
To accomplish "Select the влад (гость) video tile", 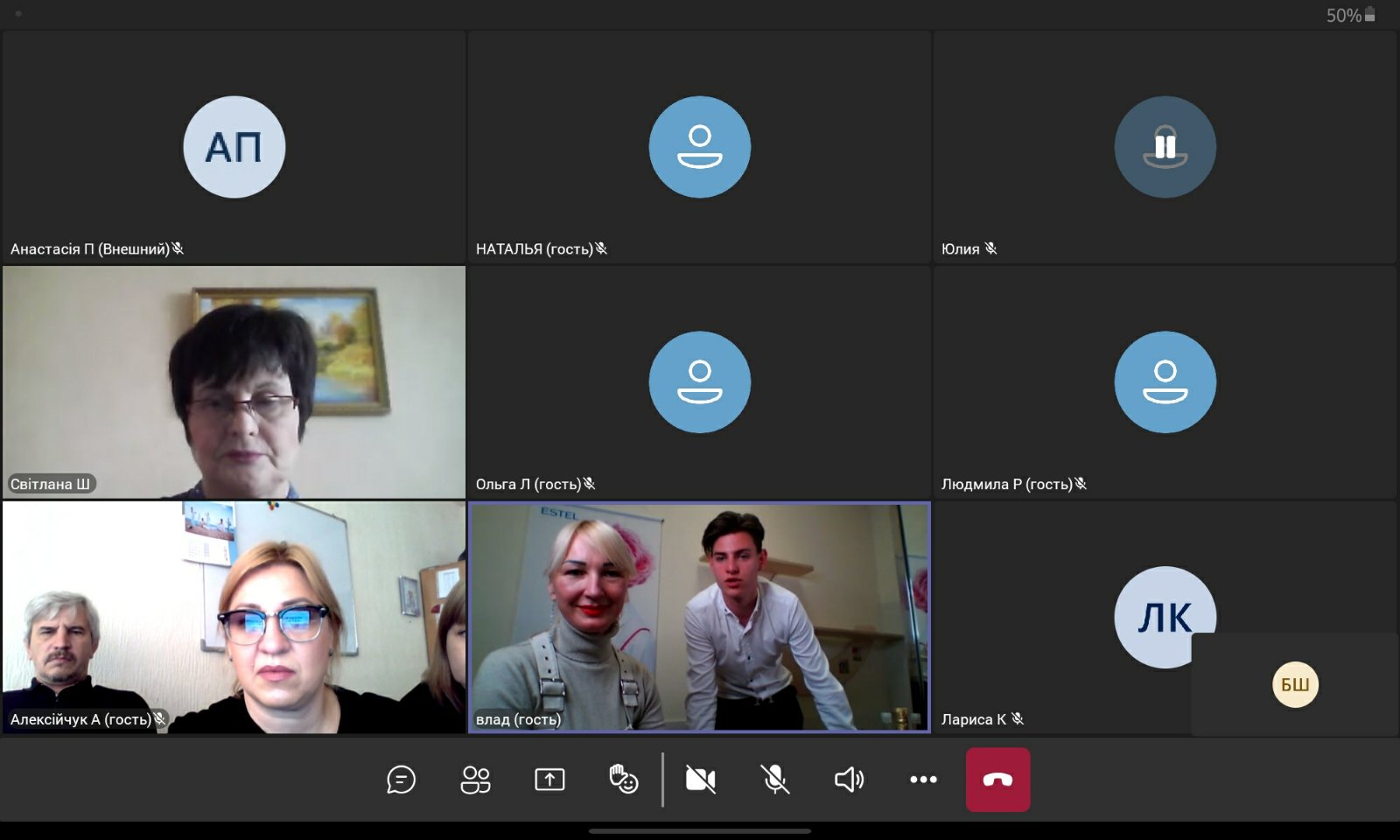I will tap(699, 617).
